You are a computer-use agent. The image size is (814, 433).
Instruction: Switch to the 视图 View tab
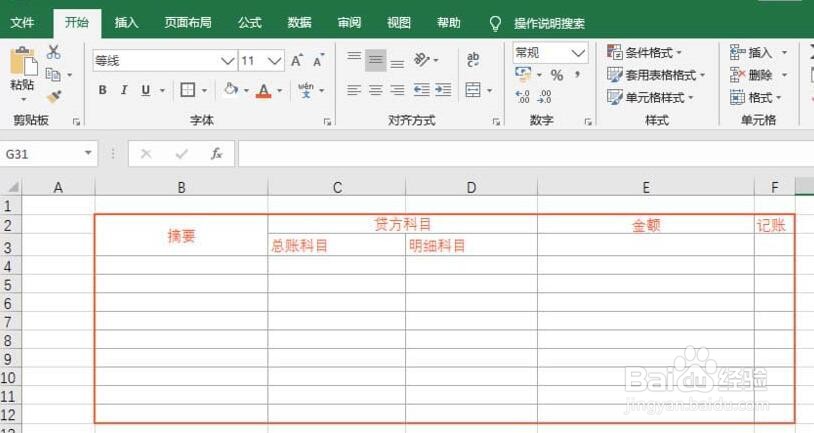click(399, 23)
